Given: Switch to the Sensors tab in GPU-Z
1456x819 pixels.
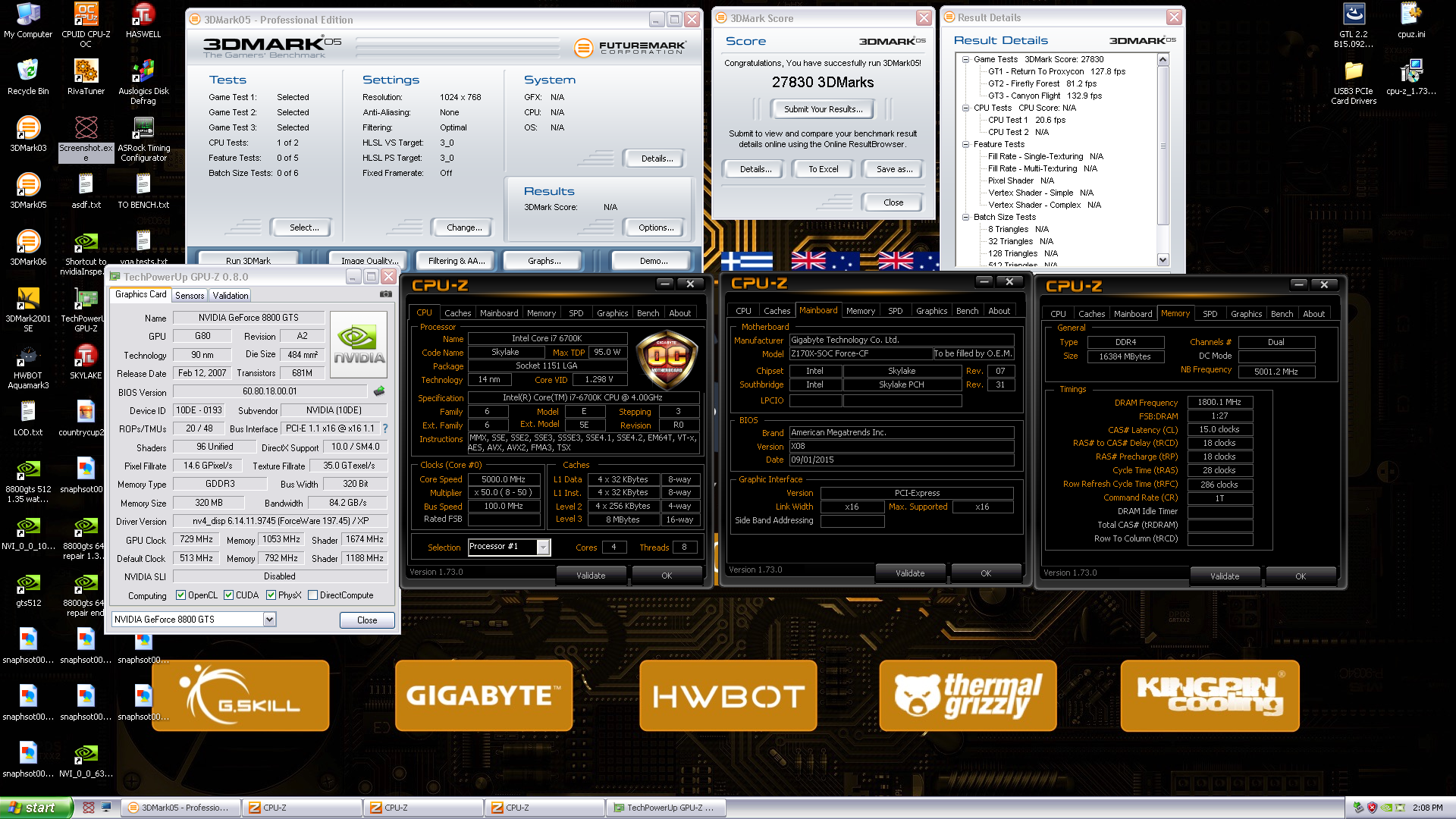Looking at the screenshot, I should point(190,296).
